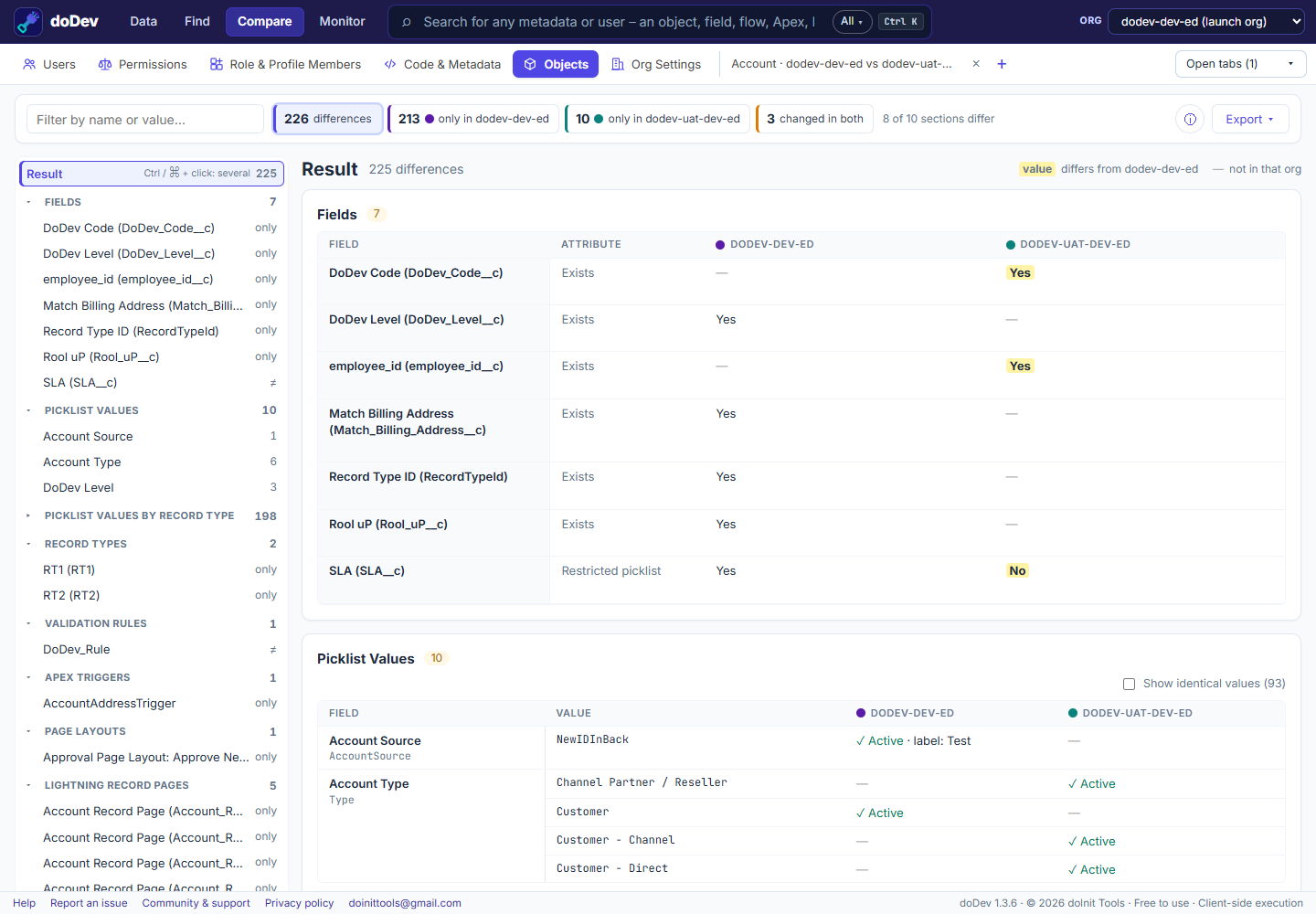The width and height of the screenshot is (1316, 914).
Task: Show 3 changed in both
Action: point(815,119)
